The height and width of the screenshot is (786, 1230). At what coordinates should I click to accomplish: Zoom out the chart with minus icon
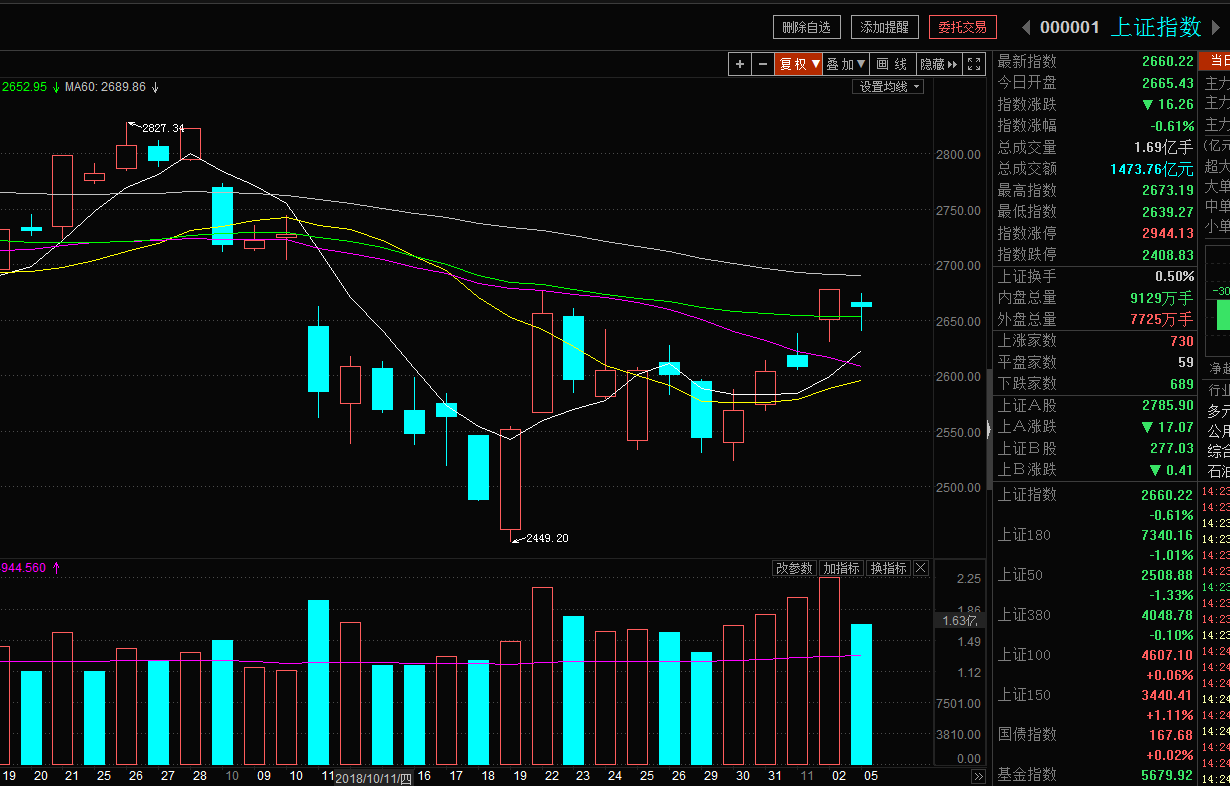763,64
